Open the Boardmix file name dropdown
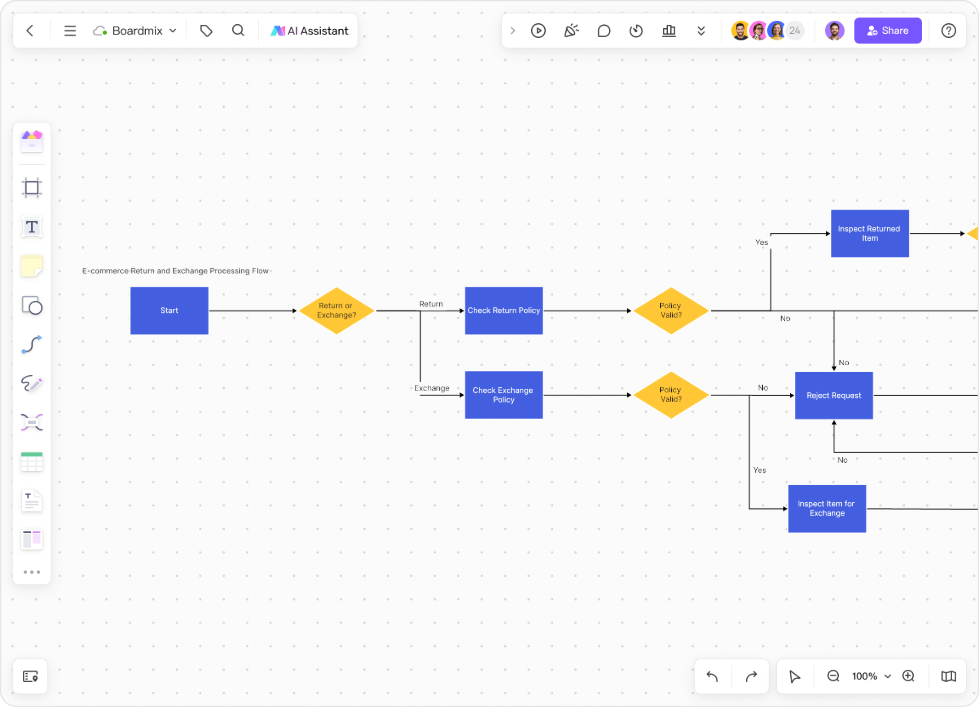This screenshot has width=979, height=707. click(135, 31)
